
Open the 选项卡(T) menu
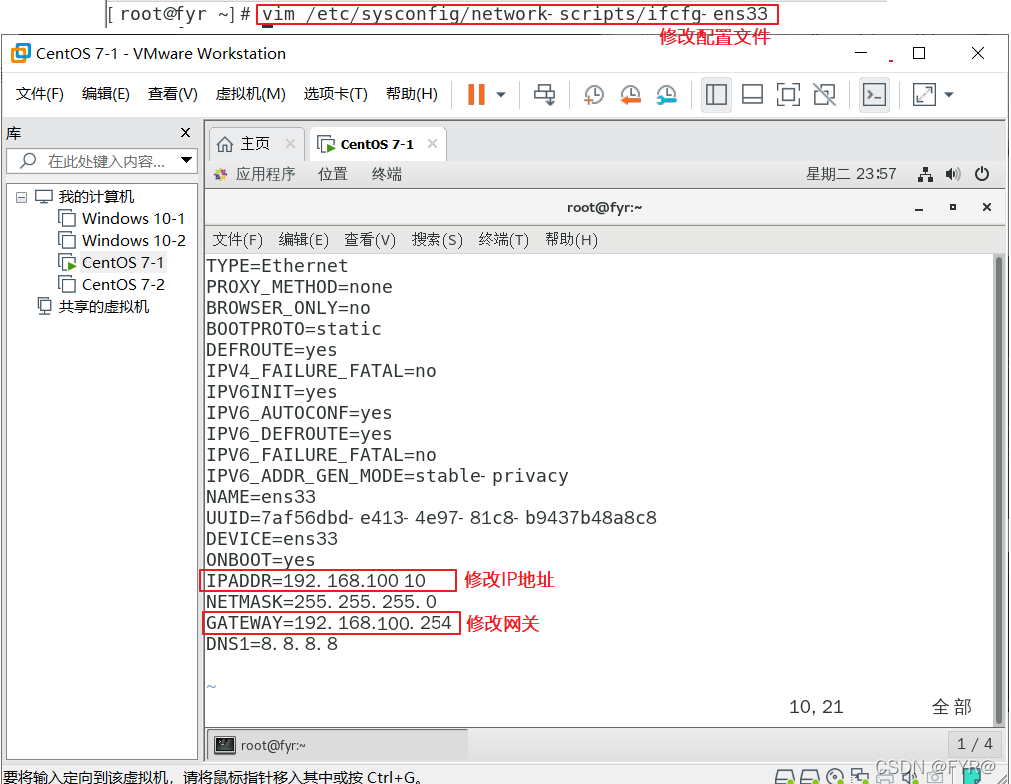[x=335, y=94]
